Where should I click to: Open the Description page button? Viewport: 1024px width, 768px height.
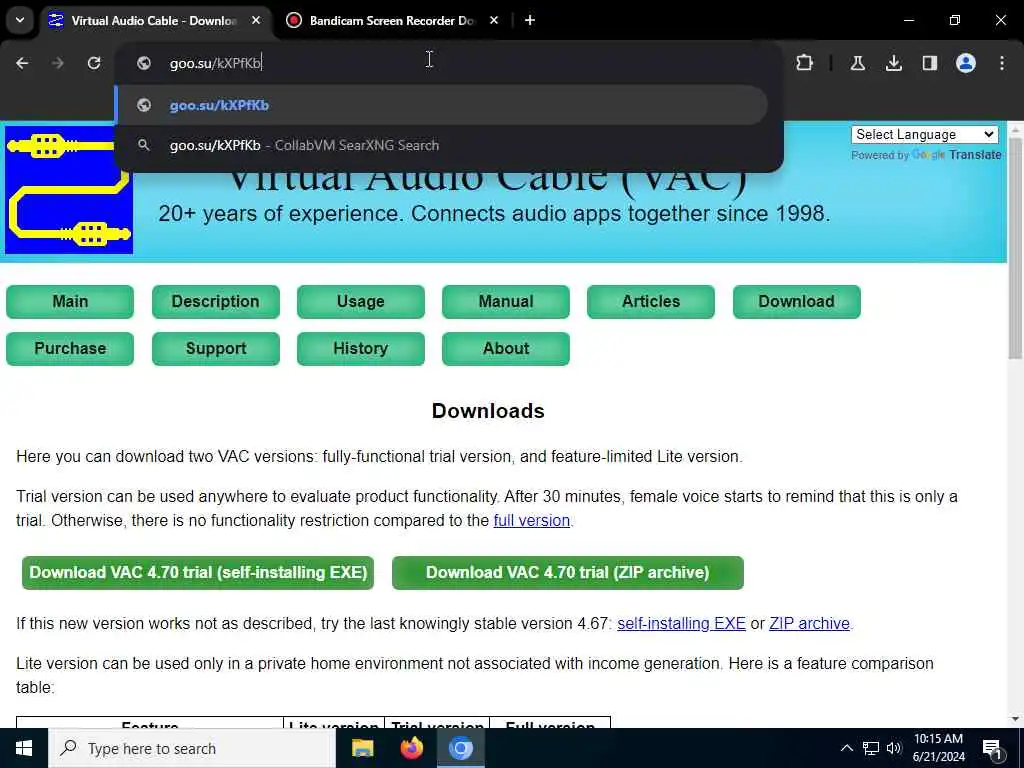coord(216,302)
